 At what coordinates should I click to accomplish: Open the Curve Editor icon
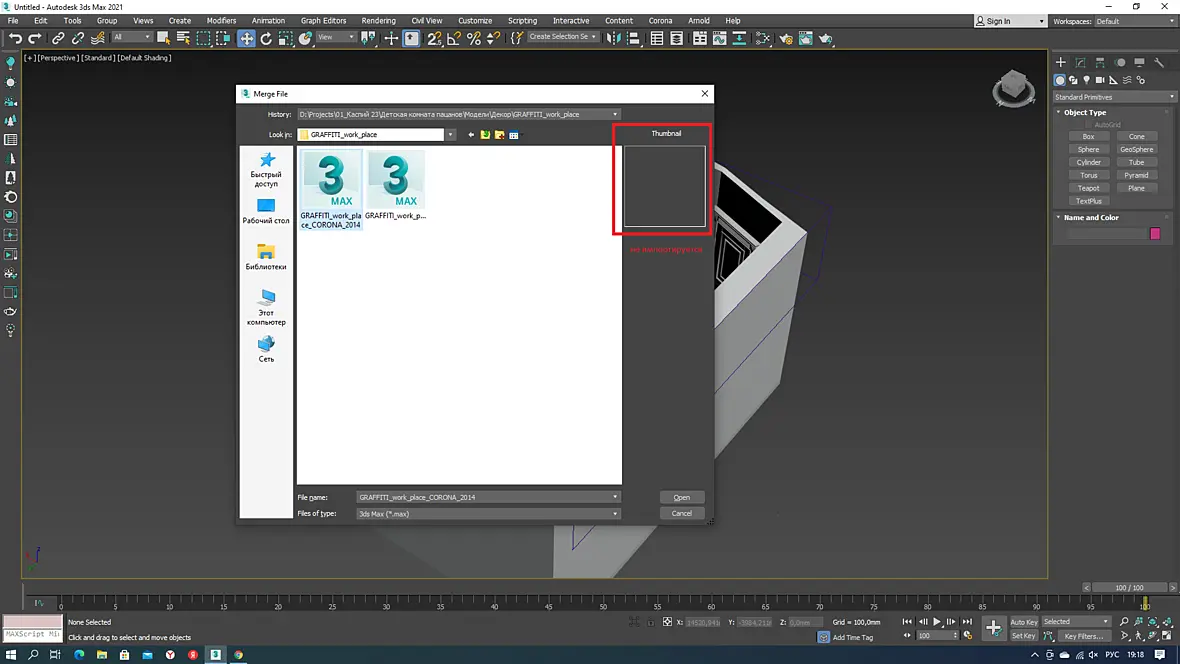(x=719, y=38)
